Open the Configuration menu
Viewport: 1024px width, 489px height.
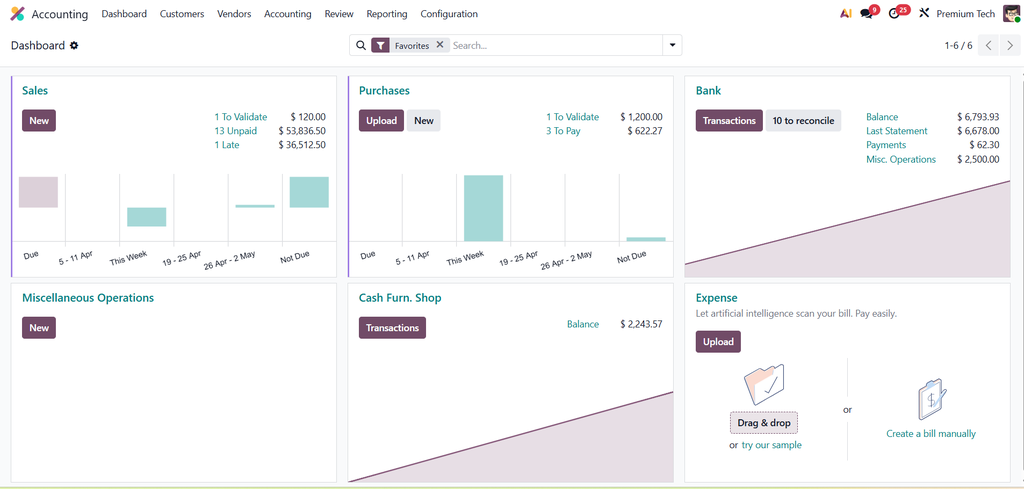pos(449,14)
